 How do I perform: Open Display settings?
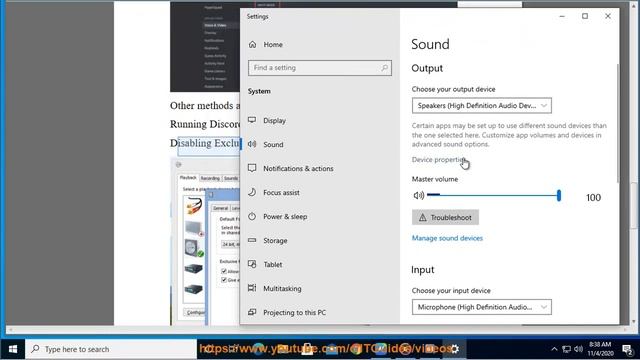pos(267,120)
